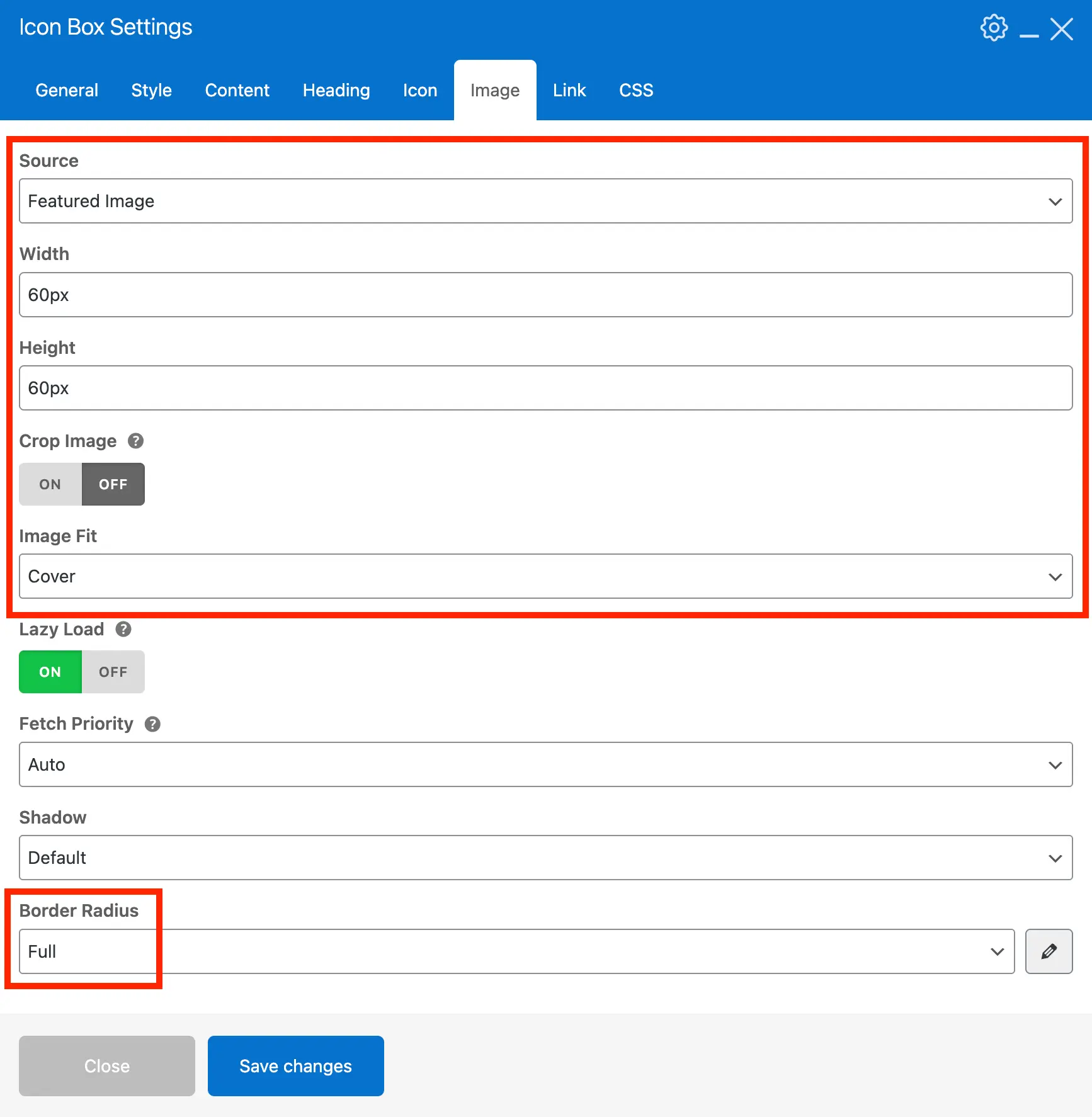Viewport: 1092px width, 1117px height.
Task: Switch to the Heading tab
Action: (x=336, y=91)
